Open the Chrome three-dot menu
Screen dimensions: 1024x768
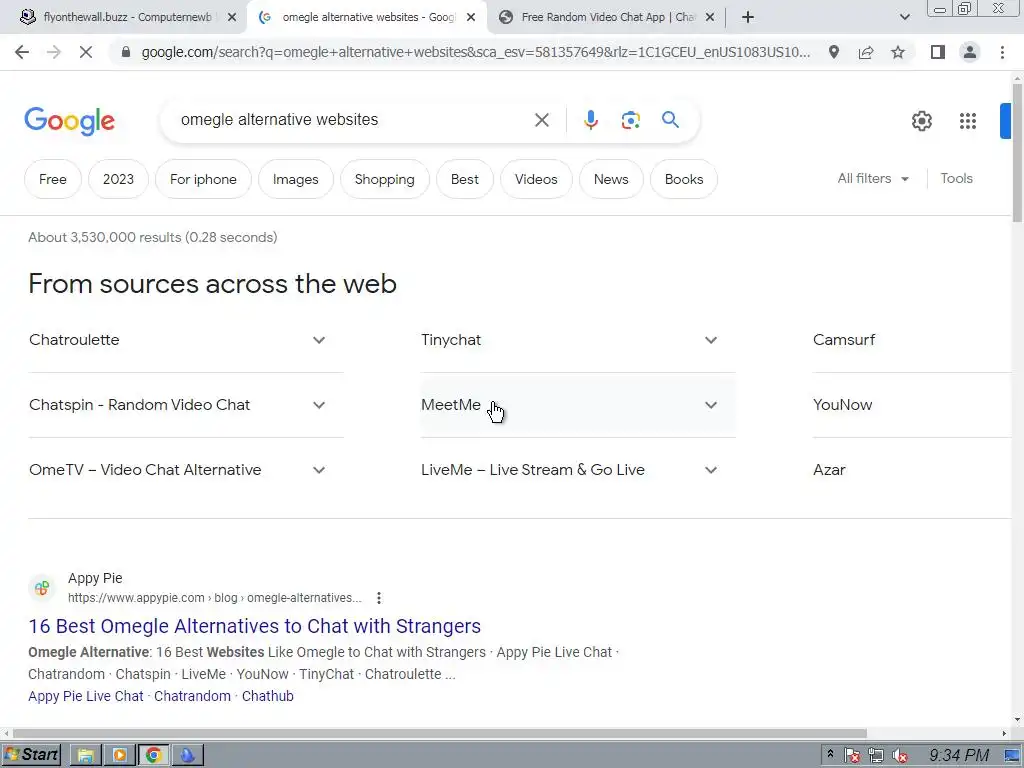point(1002,52)
